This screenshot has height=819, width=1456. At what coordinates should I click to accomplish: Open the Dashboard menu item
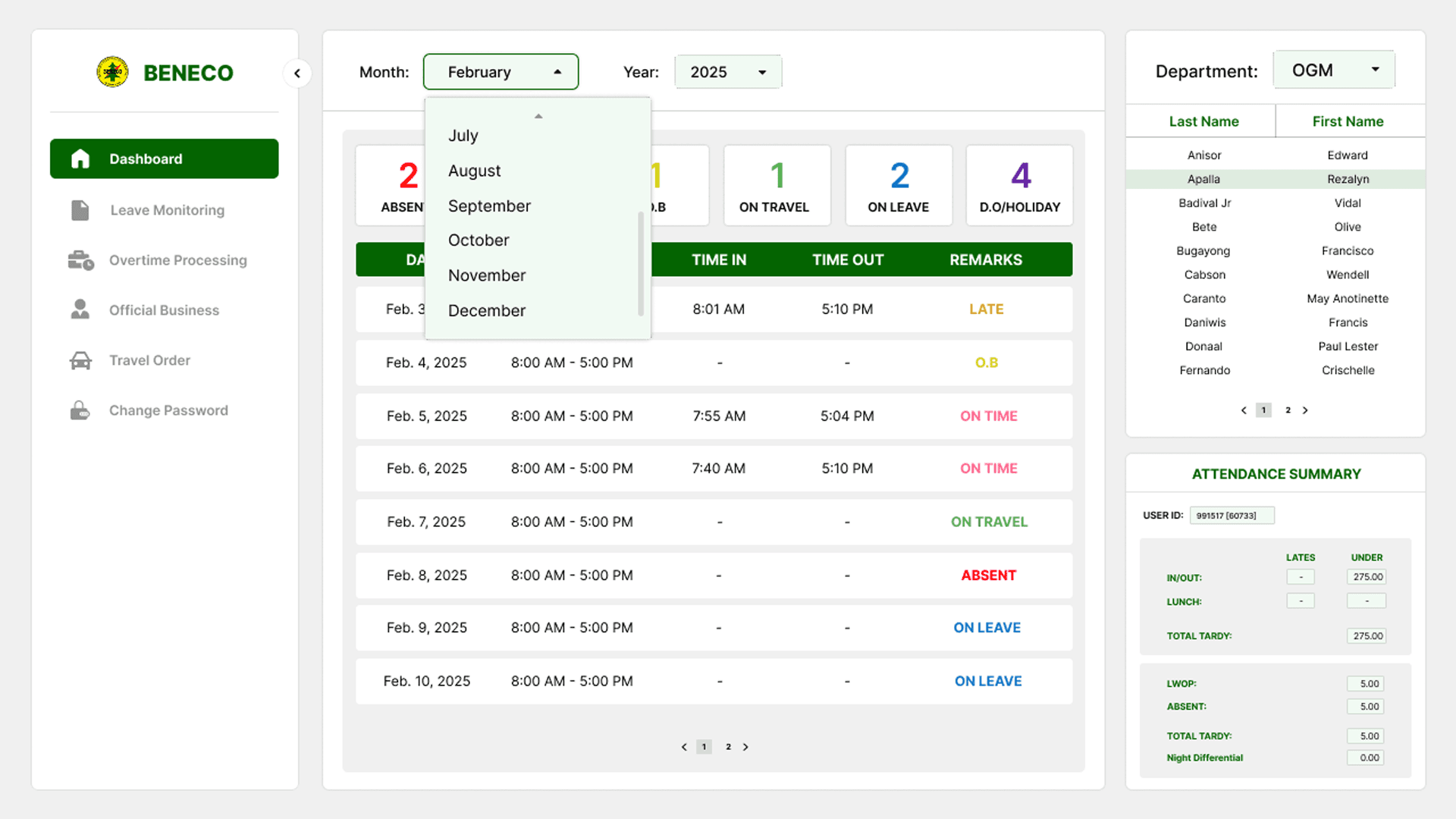pos(164,158)
